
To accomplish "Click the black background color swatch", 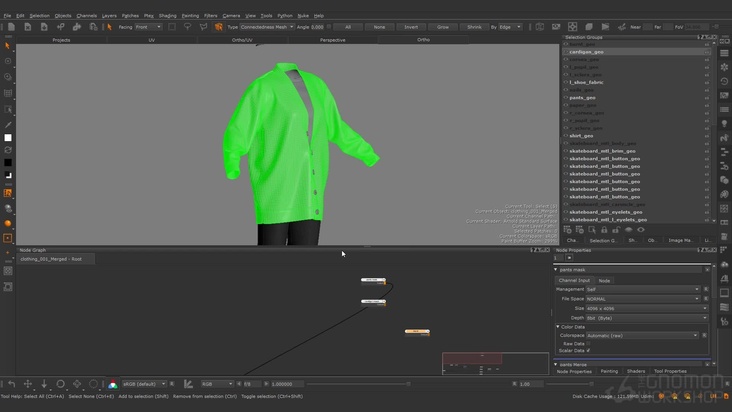I will [x=8, y=162].
